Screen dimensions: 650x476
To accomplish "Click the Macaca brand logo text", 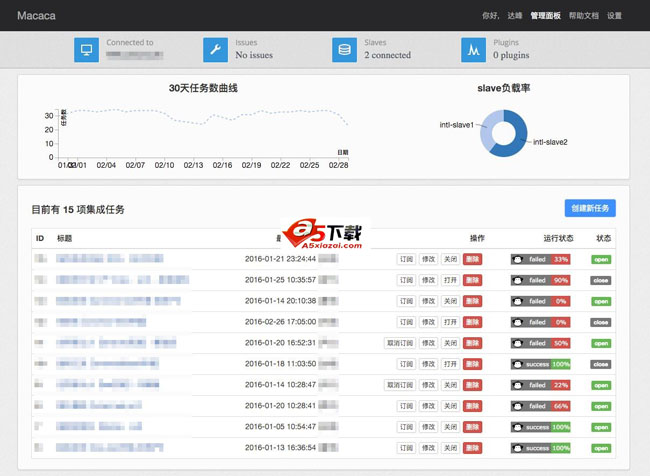I will pos(36,16).
